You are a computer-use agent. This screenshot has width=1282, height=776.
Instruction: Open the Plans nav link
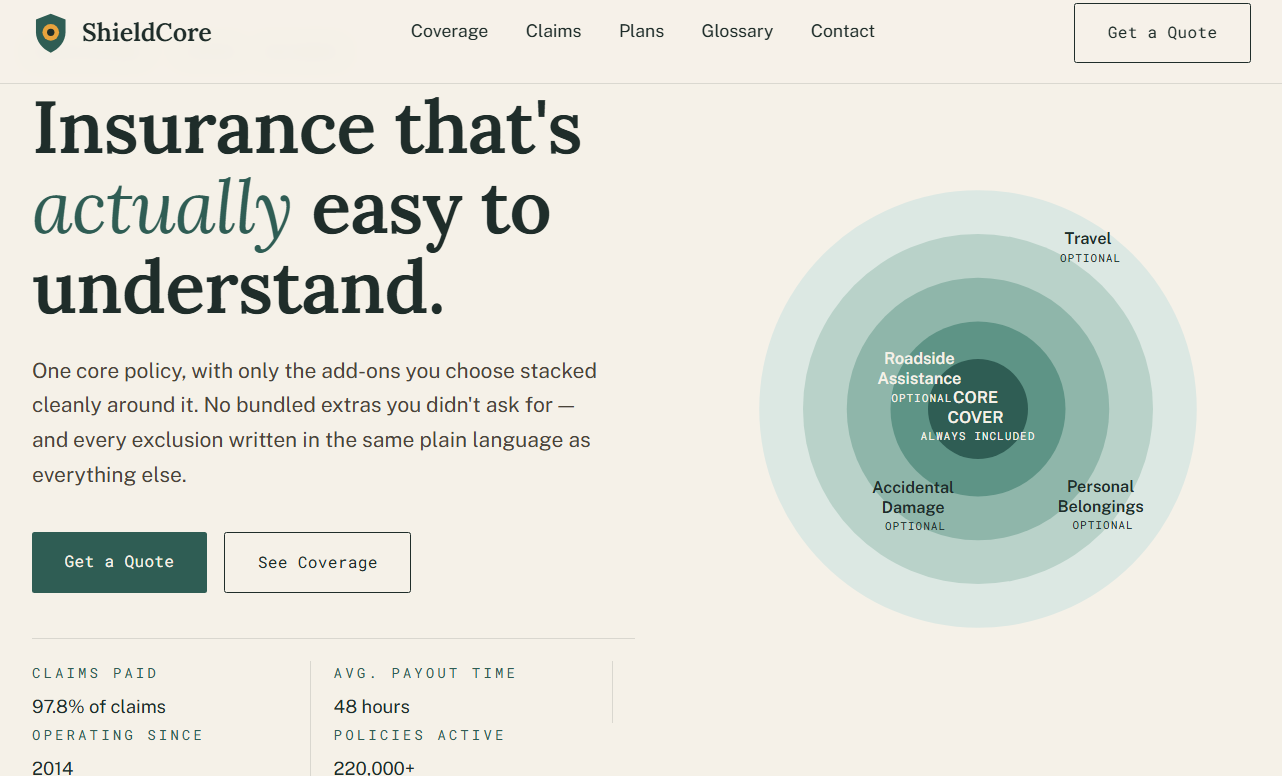642,31
